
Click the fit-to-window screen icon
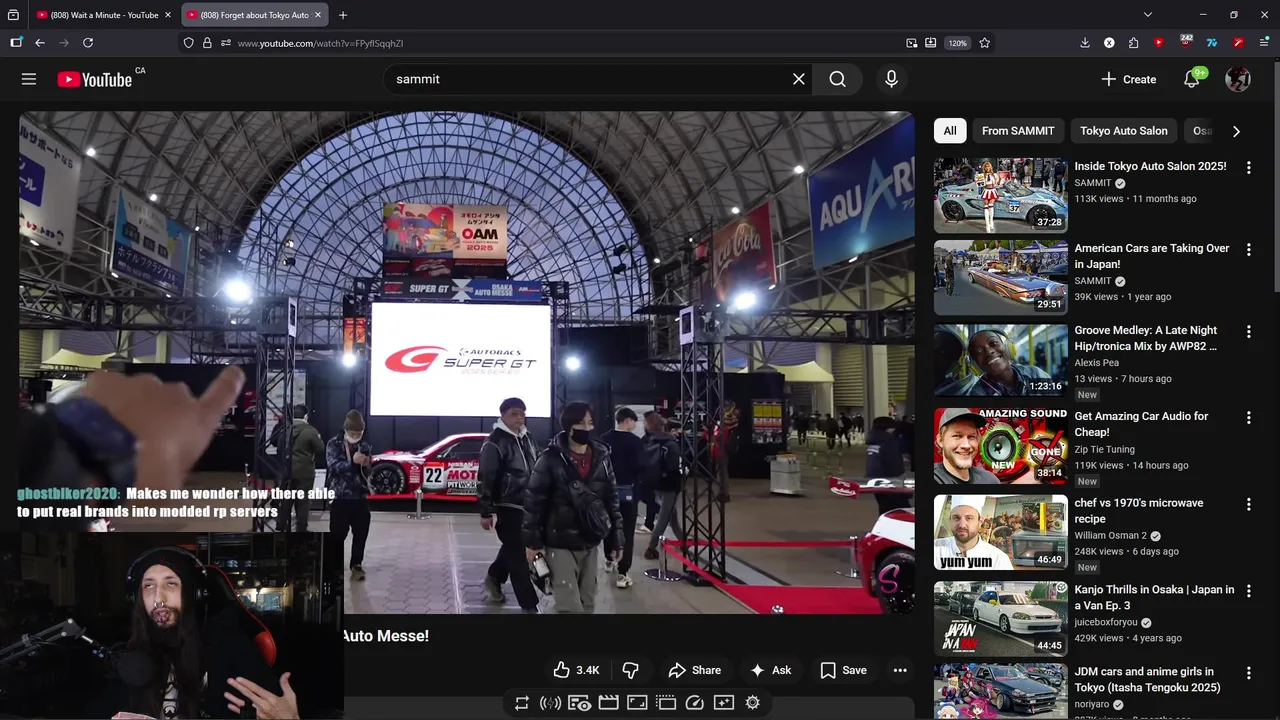(637, 703)
